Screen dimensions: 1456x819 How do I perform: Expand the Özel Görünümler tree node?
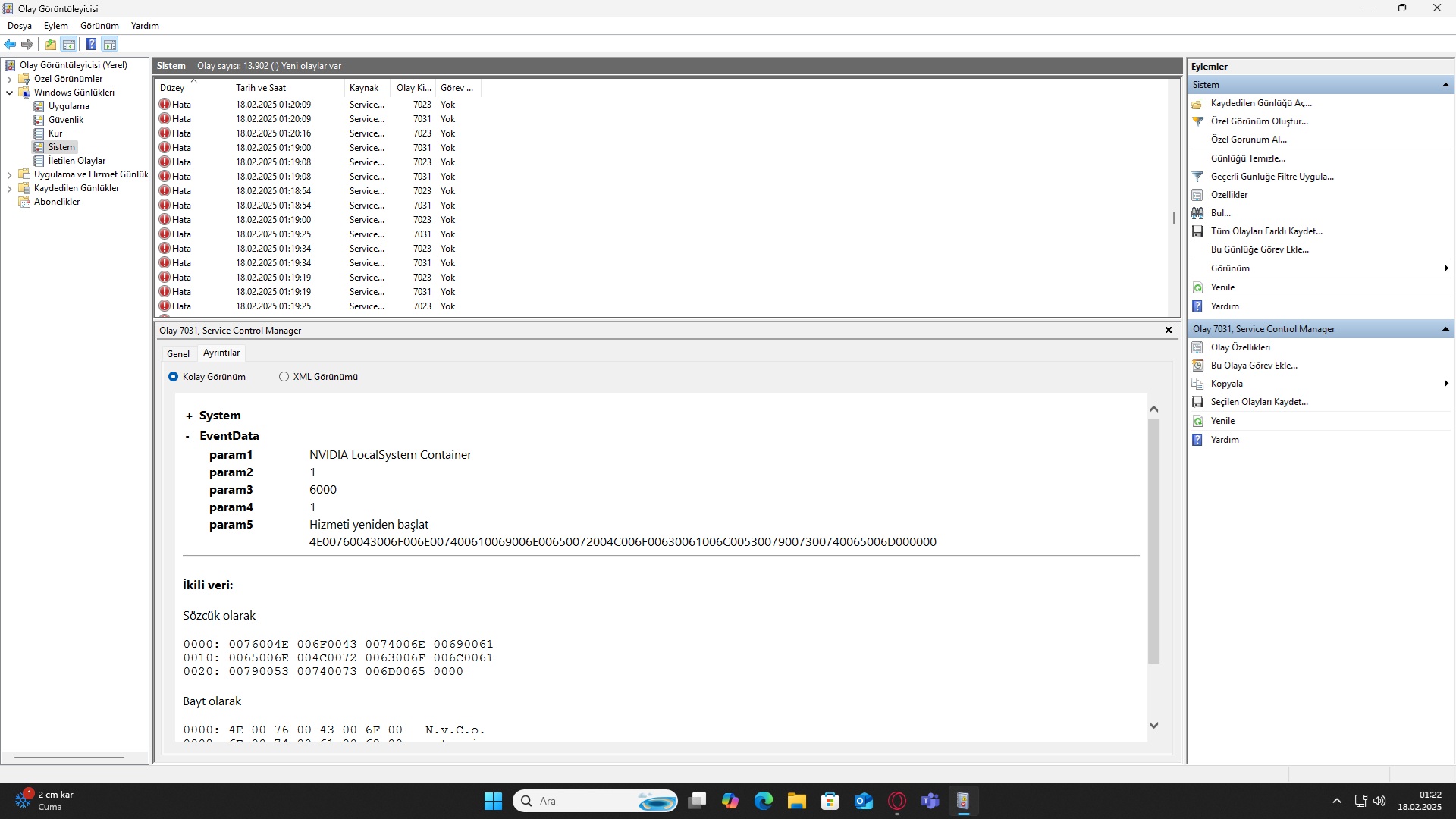tap(9, 79)
